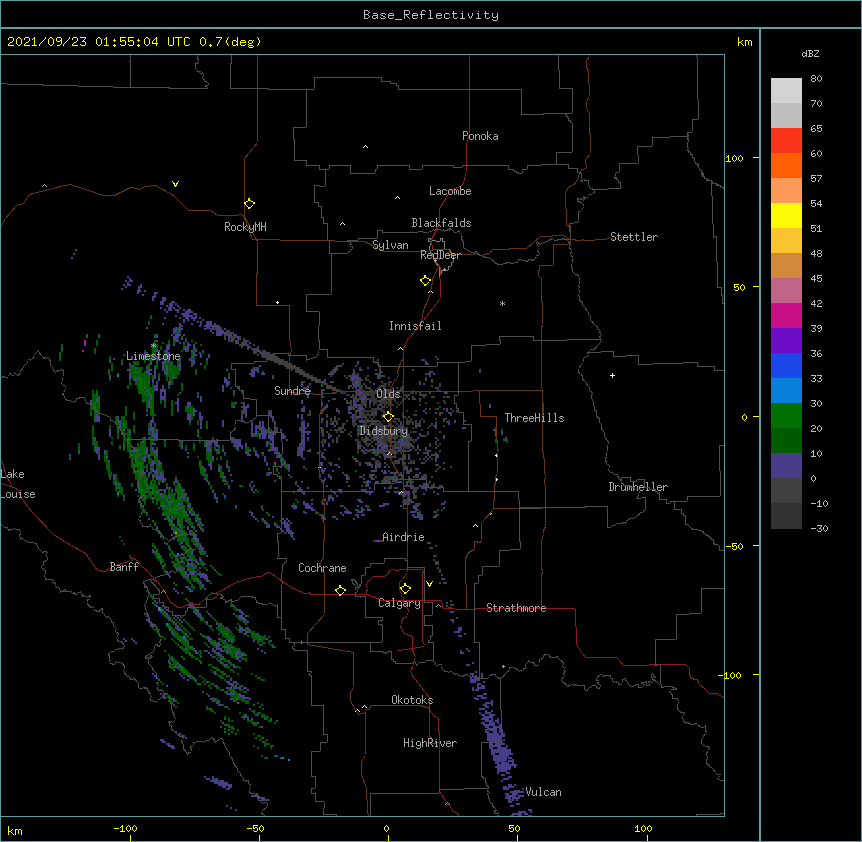This screenshot has height=842, width=862.
Task: Click the Okotoks town label
Action: click(x=412, y=700)
